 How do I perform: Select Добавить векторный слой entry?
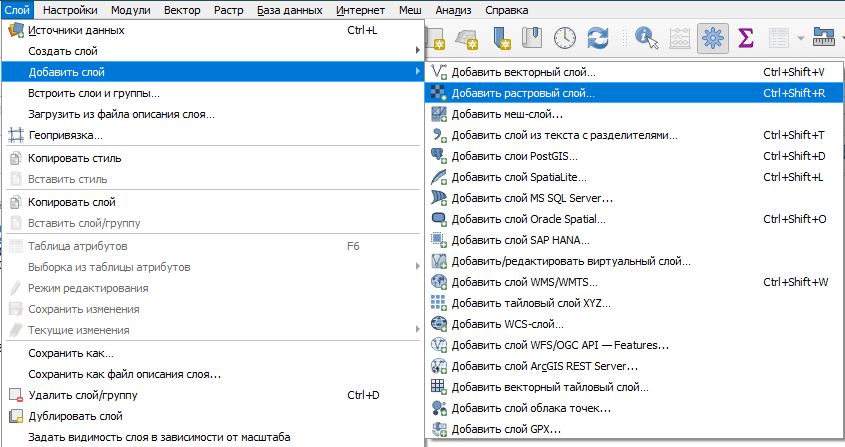[523, 72]
